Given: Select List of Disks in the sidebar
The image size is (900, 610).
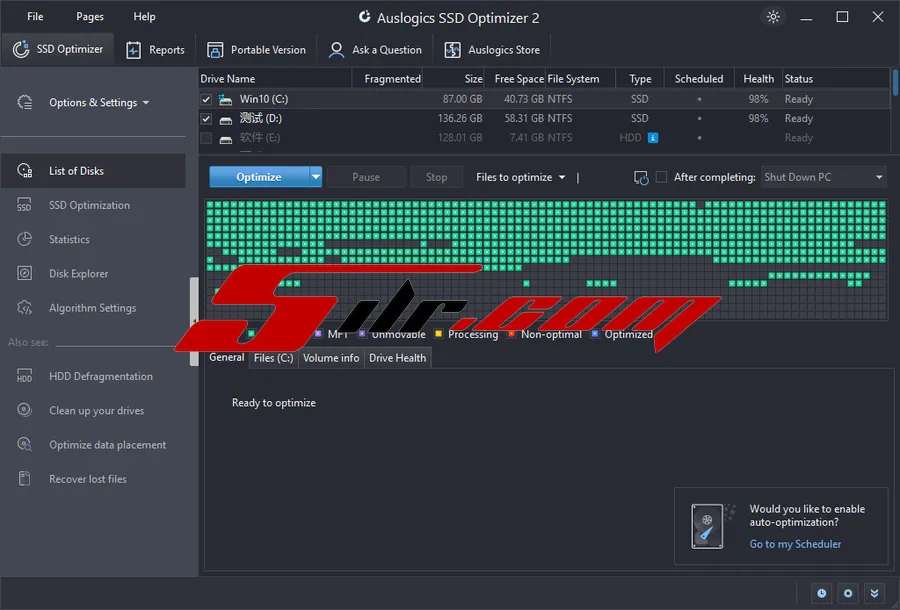Looking at the screenshot, I should (93, 170).
